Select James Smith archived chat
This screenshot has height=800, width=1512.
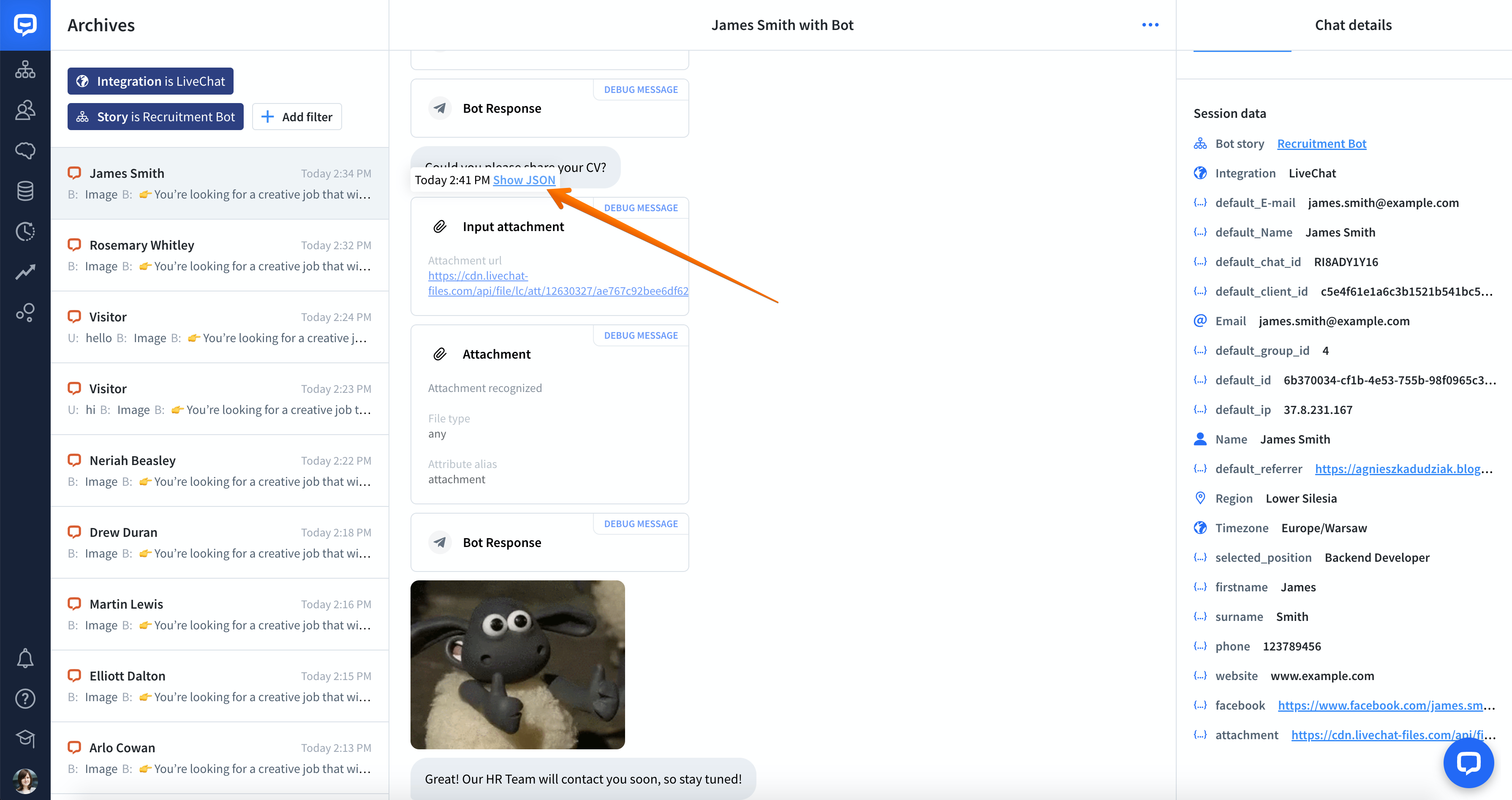click(x=220, y=183)
